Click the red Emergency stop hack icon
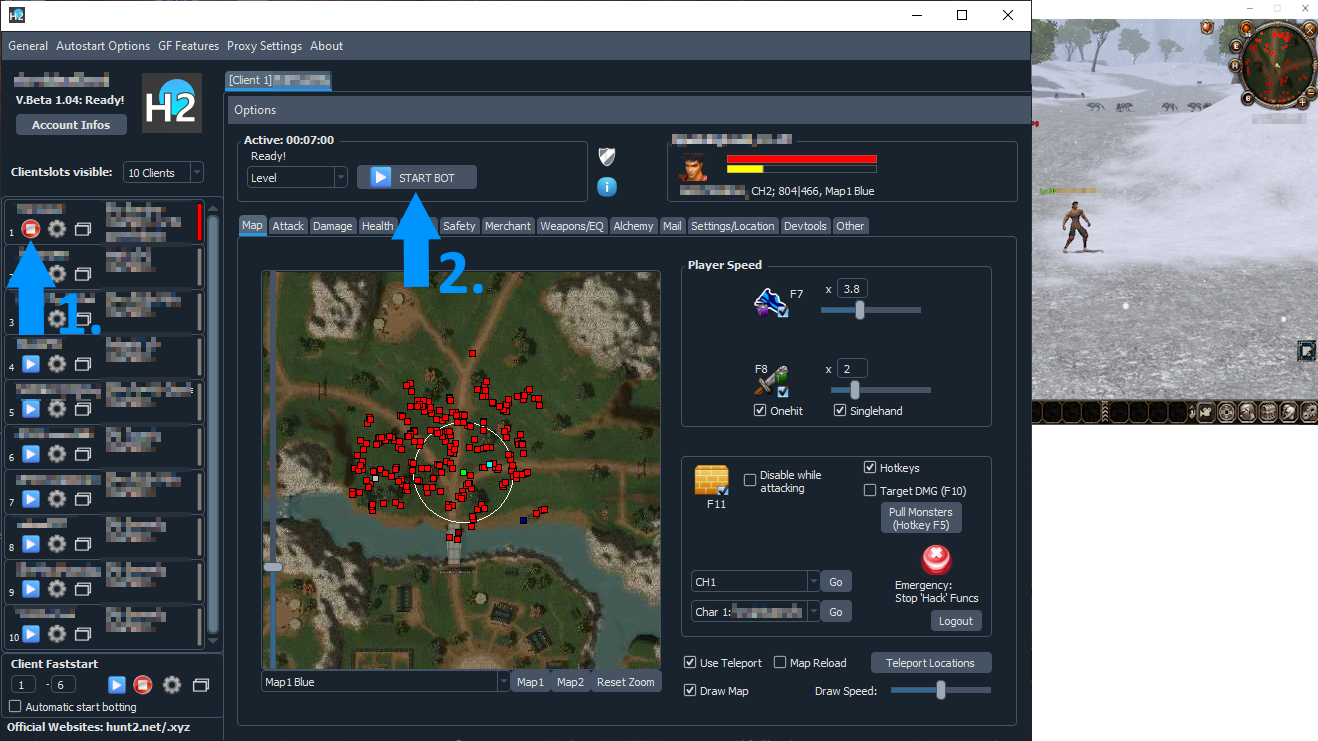Image resolution: width=1318 pixels, height=741 pixels. (936, 559)
